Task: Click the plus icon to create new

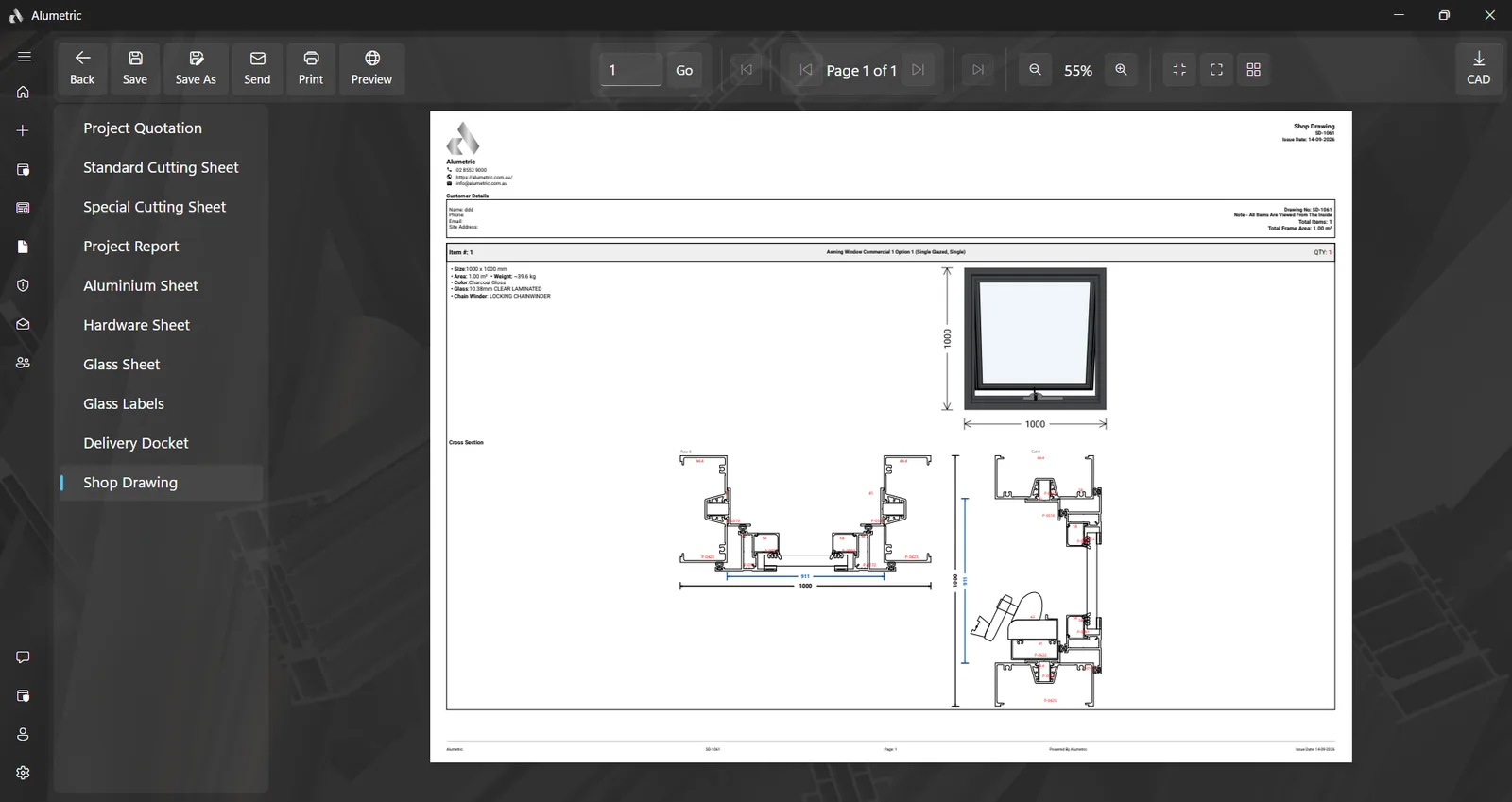Action: point(24,130)
